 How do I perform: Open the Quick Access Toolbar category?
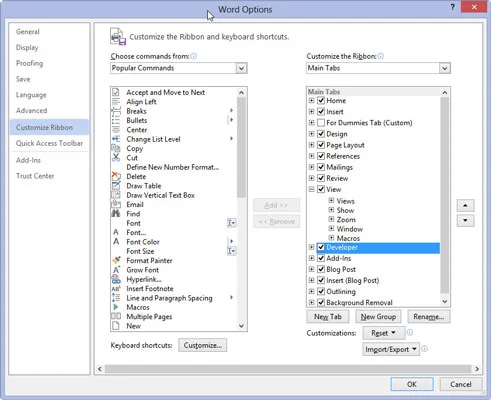pyautogui.click(x=49, y=143)
